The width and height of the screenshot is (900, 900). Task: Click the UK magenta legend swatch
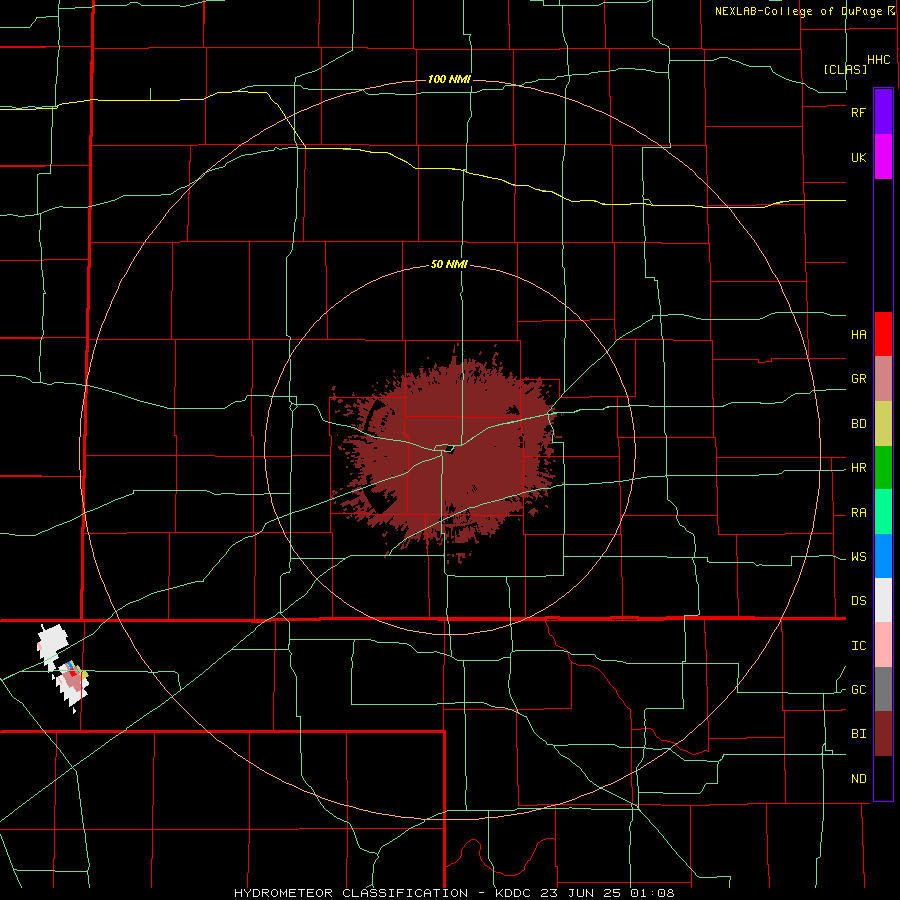click(883, 157)
